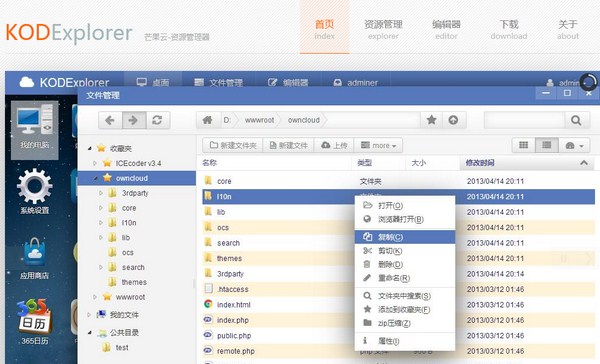Select Delete in the context menu
This screenshot has width=600, height=364.
(405, 264)
